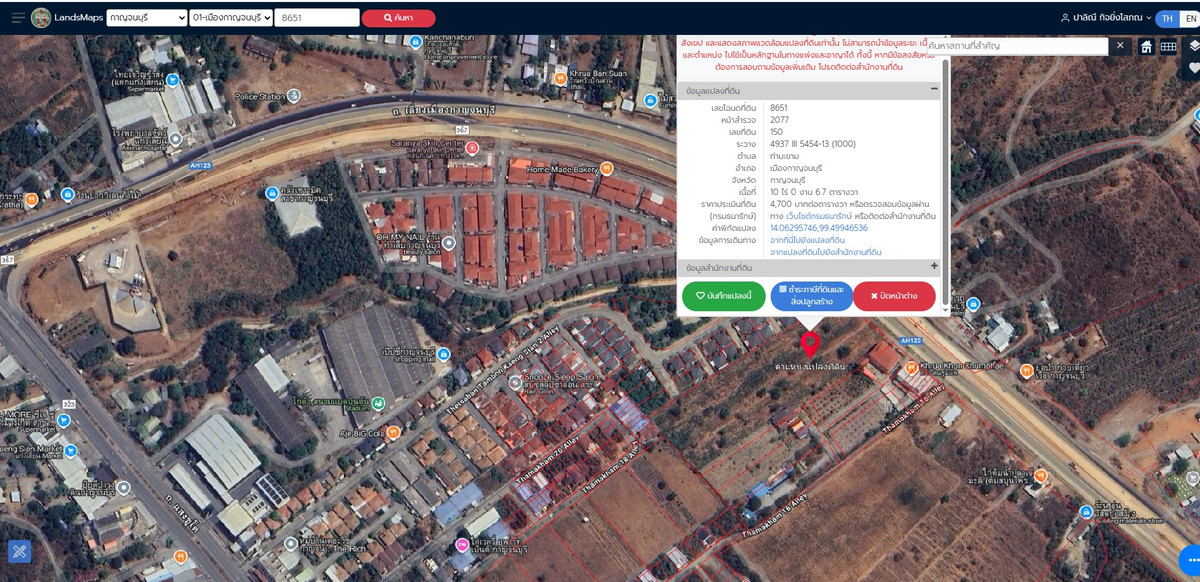Switch language to EN
Image resolution: width=1200 pixels, height=582 pixels.
[1187, 18]
